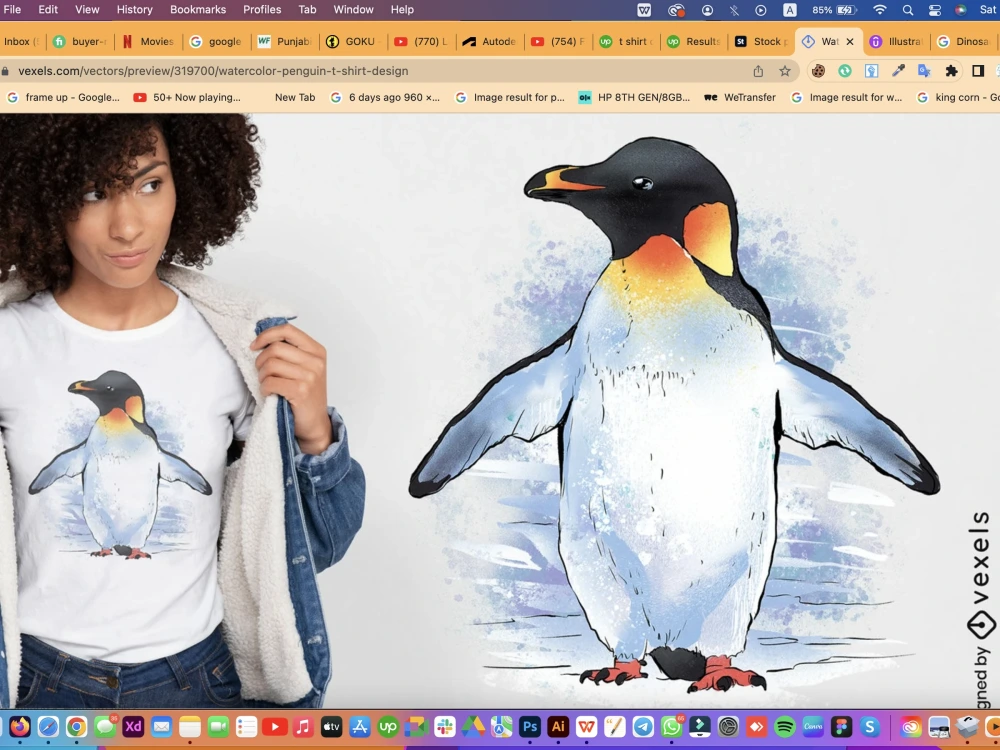
Task: Switch to the Movies Netflix tab
Action: coord(148,41)
